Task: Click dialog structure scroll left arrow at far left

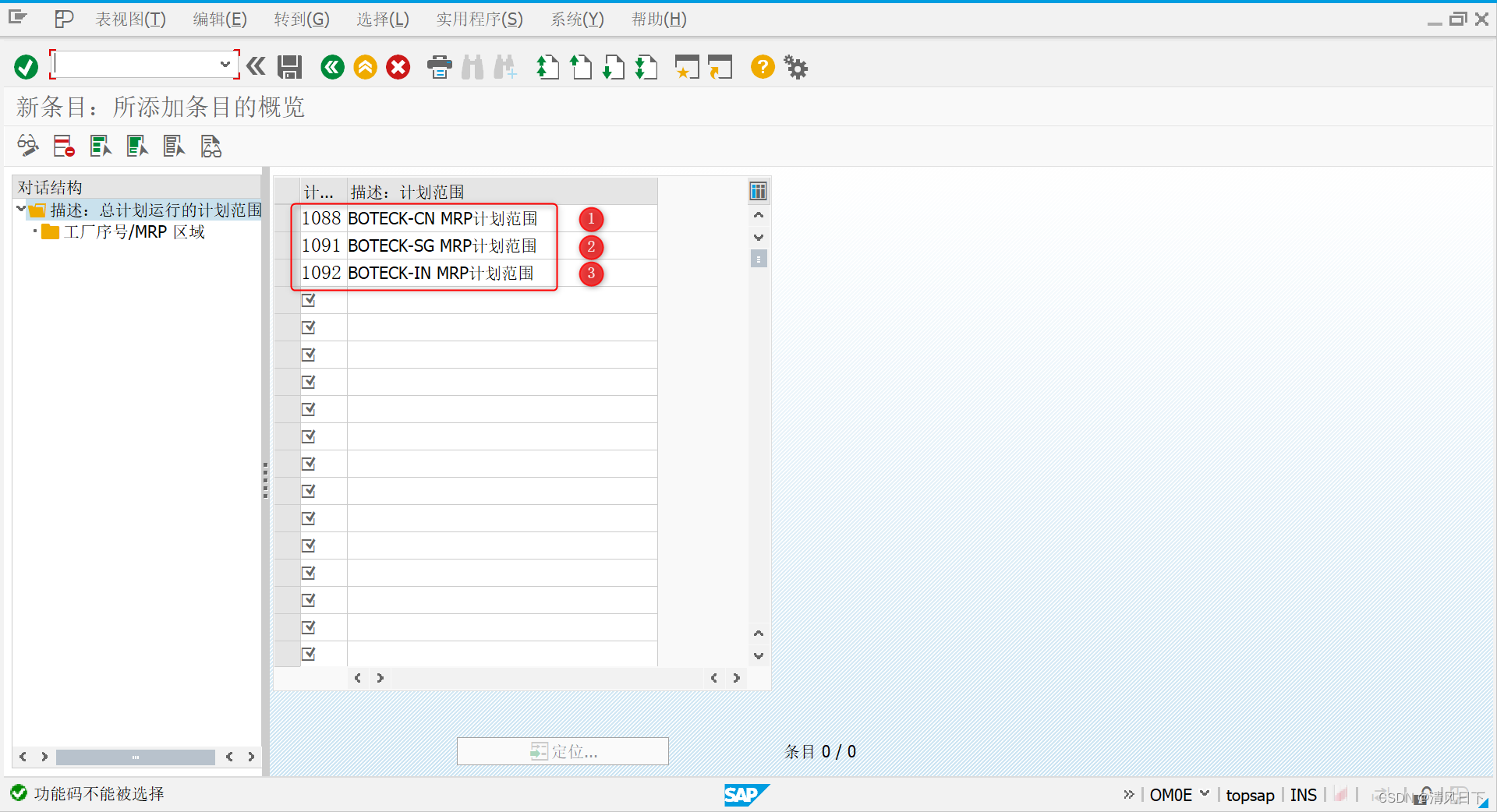Action: pyautogui.click(x=23, y=757)
